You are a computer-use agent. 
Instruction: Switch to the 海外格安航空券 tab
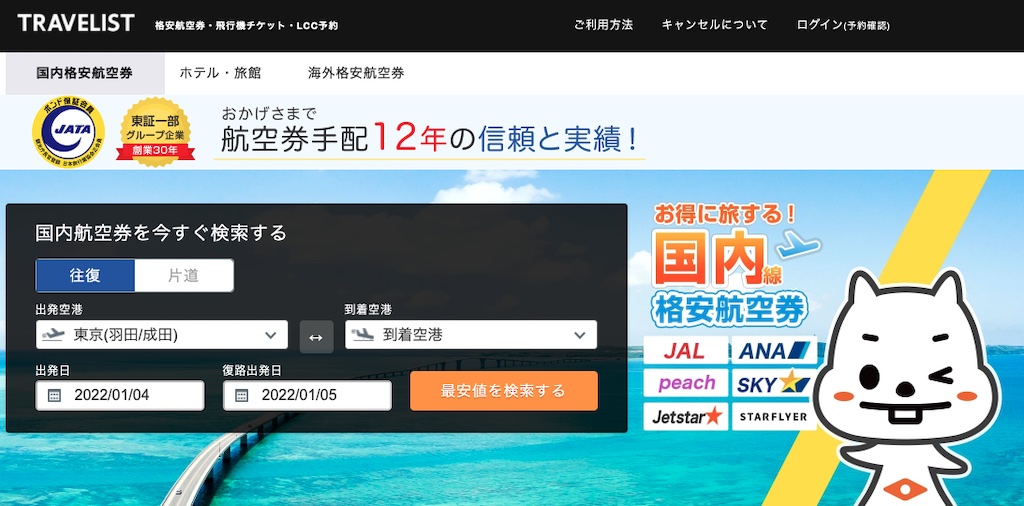(x=356, y=73)
